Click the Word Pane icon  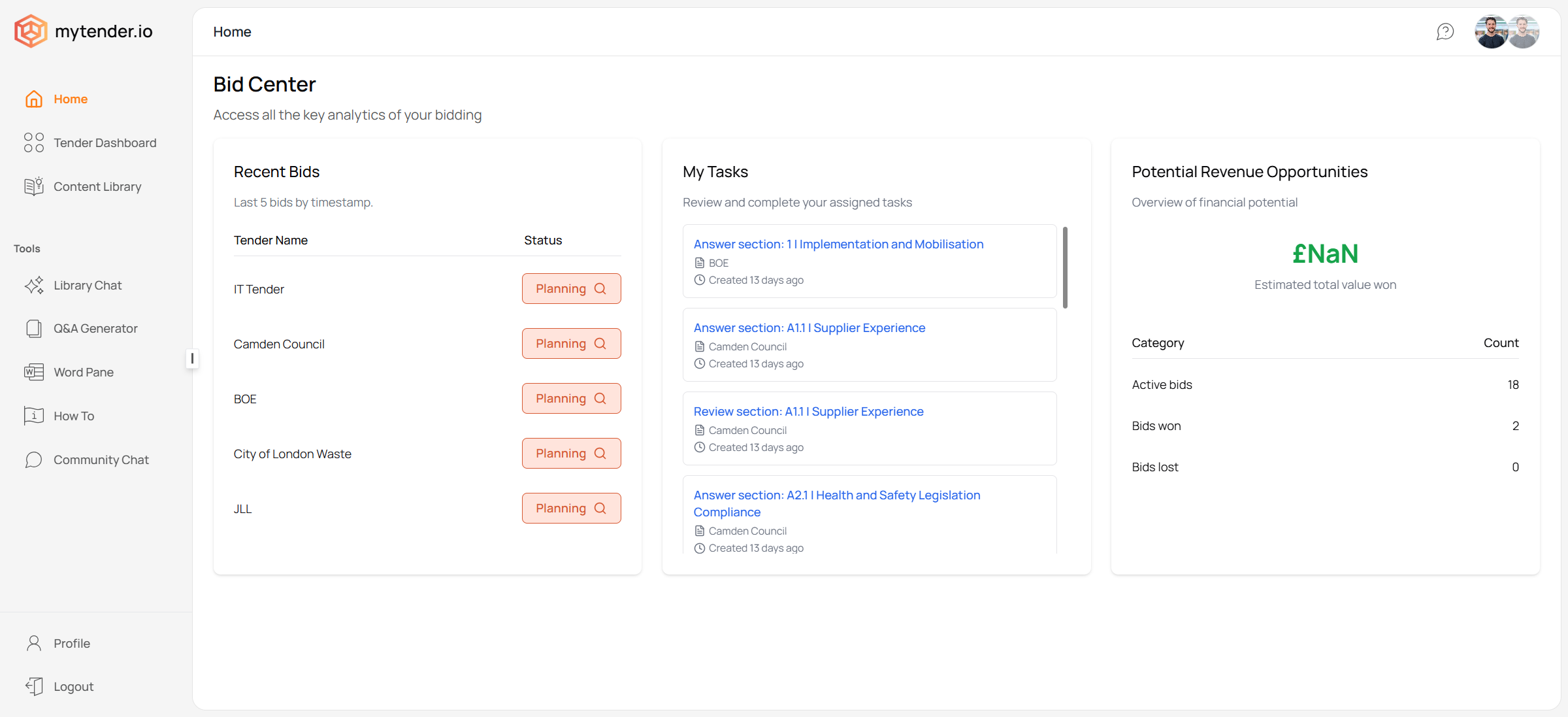pos(34,373)
